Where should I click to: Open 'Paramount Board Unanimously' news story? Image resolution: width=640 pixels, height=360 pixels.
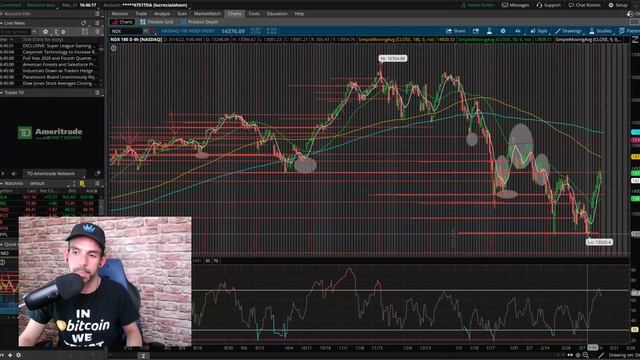pyautogui.click(x=59, y=77)
